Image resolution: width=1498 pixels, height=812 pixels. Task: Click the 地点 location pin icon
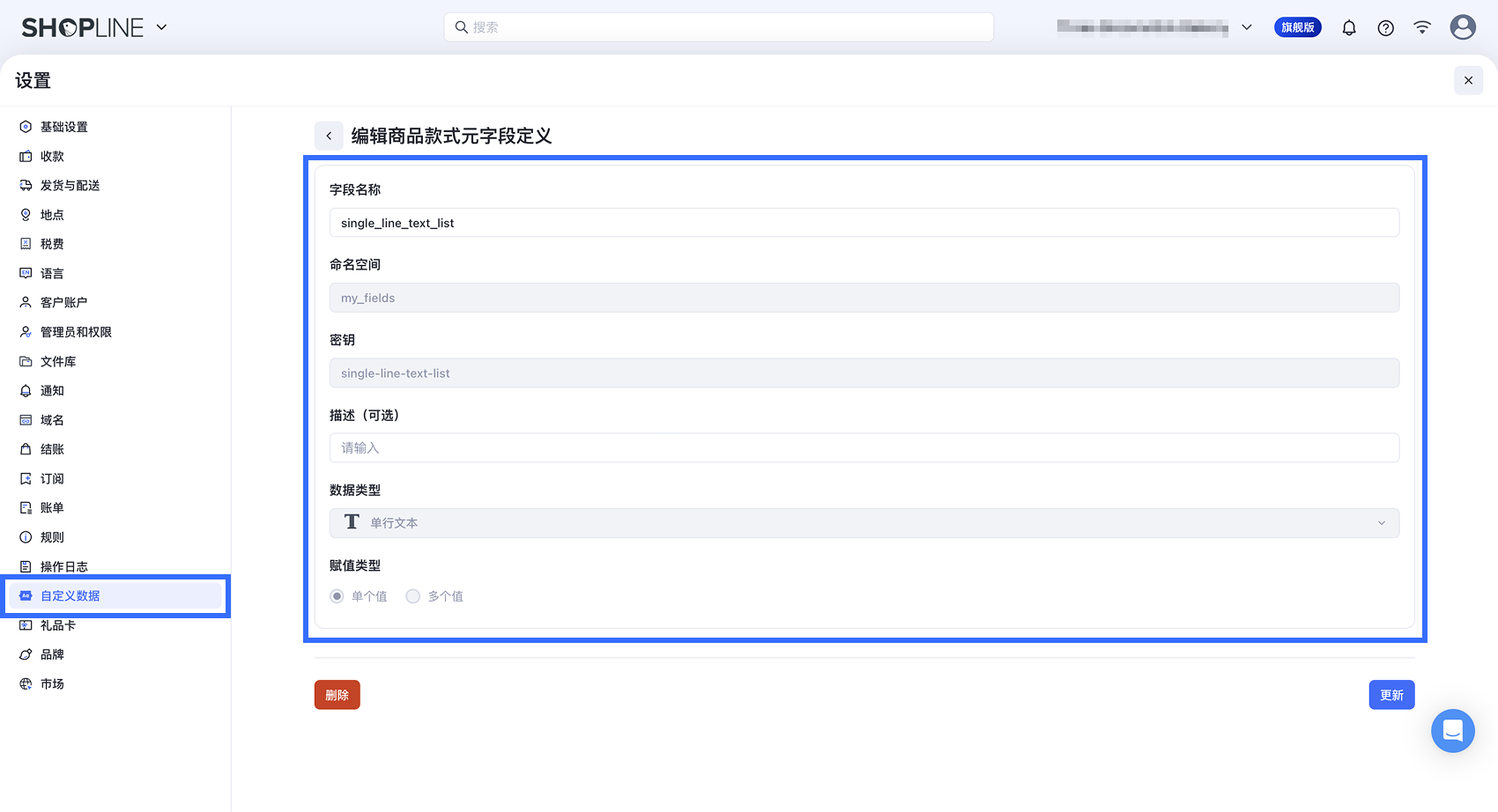pos(26,215)
